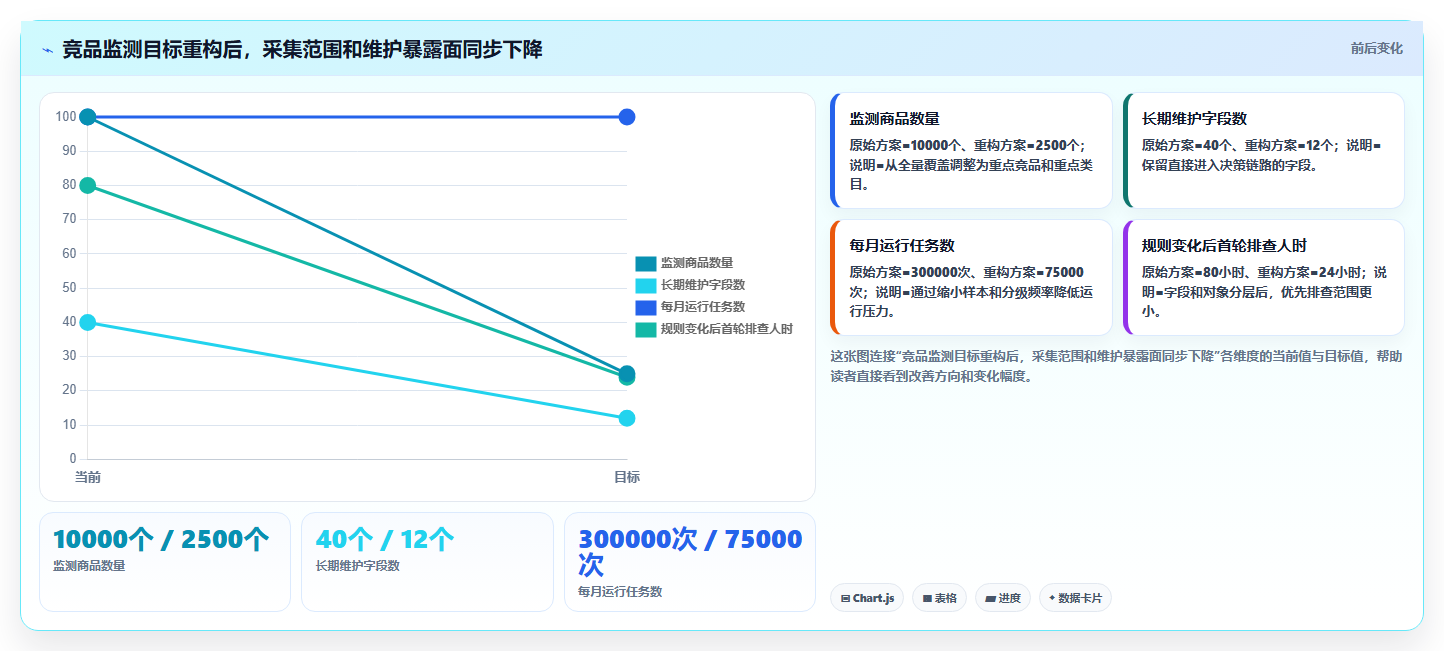This screenshot has height=651, width=1444.
Task: Click the stat value 40个 / 12个
Action: (385, 540)
